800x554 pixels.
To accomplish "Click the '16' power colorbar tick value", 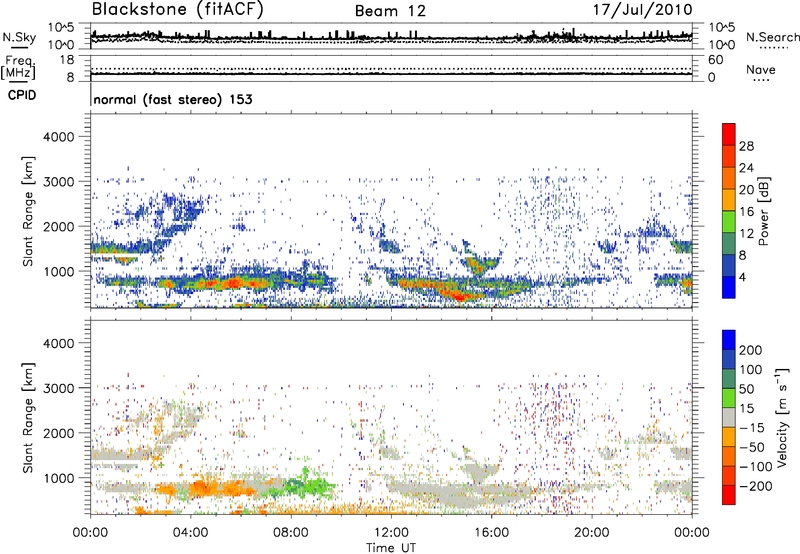I will 746,212.
